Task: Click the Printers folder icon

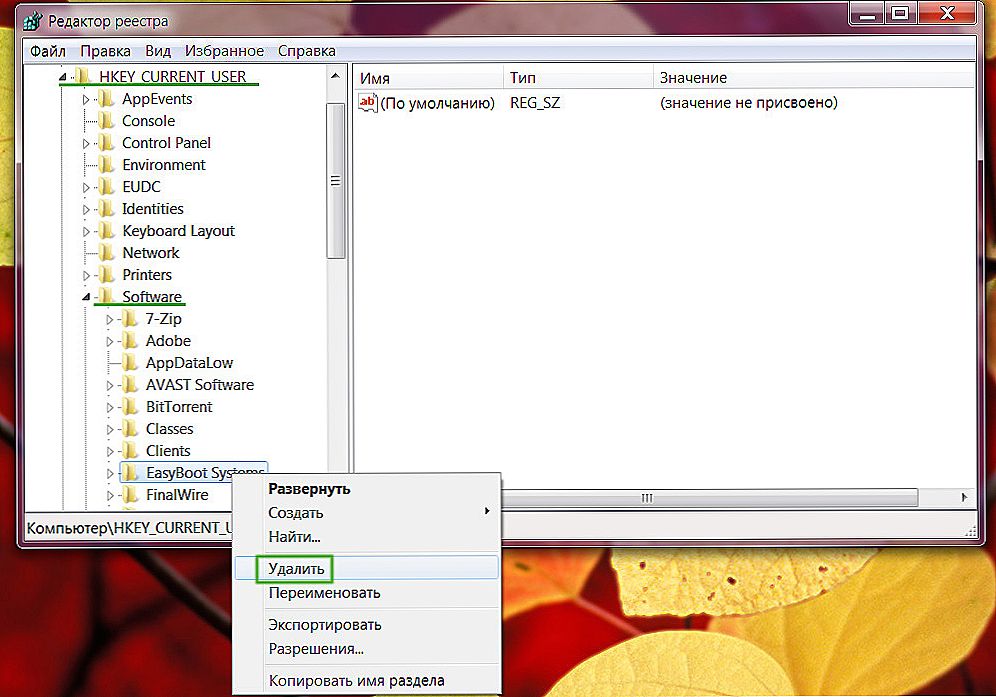Action: [x=107, y=274]
